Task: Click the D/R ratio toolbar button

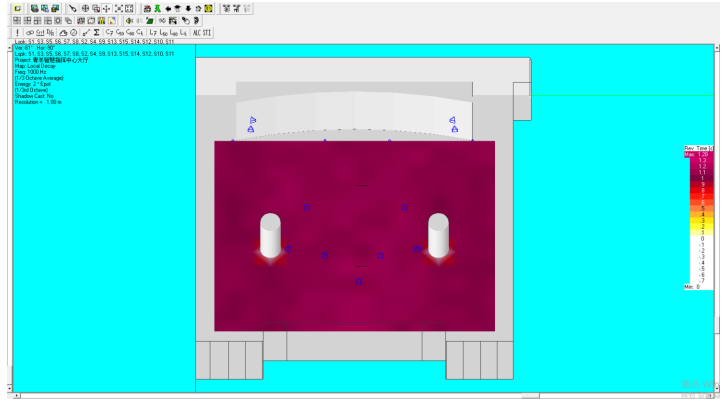Action: point(50,33)
